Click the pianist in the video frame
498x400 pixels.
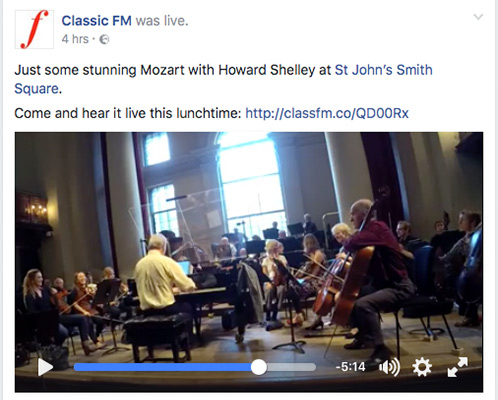(162, 273)
